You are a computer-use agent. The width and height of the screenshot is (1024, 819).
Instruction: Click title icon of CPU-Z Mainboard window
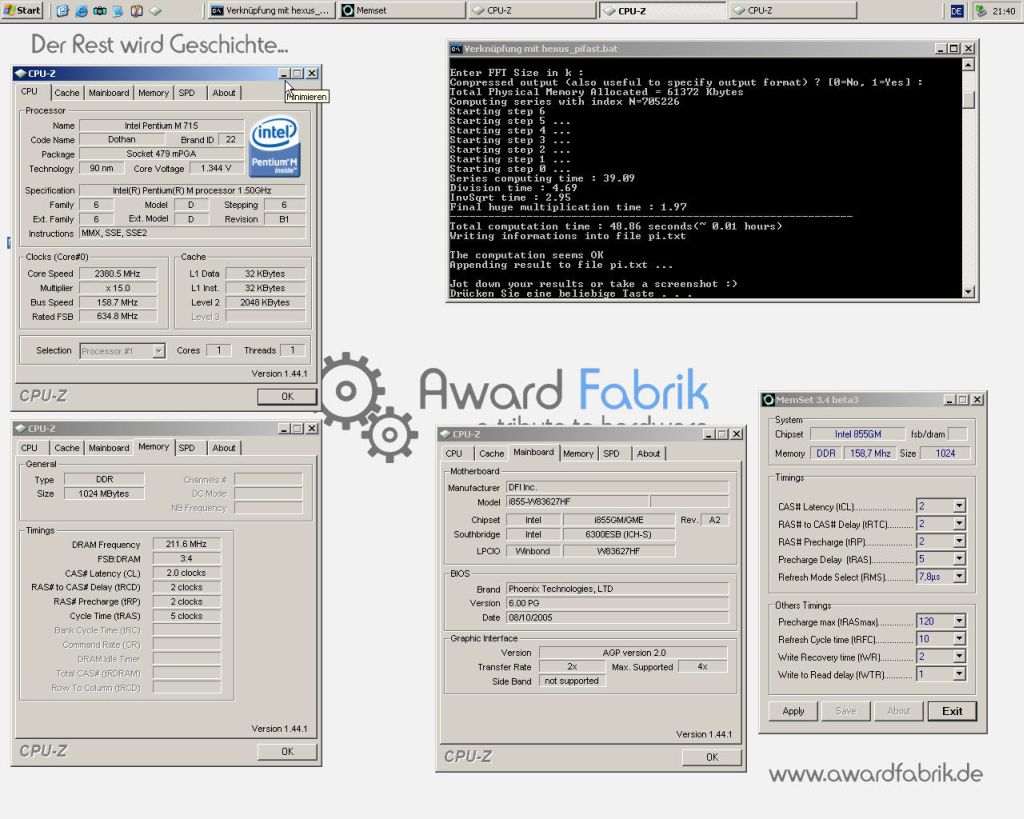[445, 434]
